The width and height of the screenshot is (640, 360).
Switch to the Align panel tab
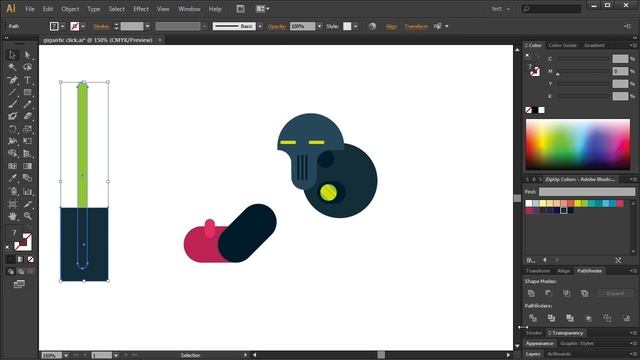(563, 271)
